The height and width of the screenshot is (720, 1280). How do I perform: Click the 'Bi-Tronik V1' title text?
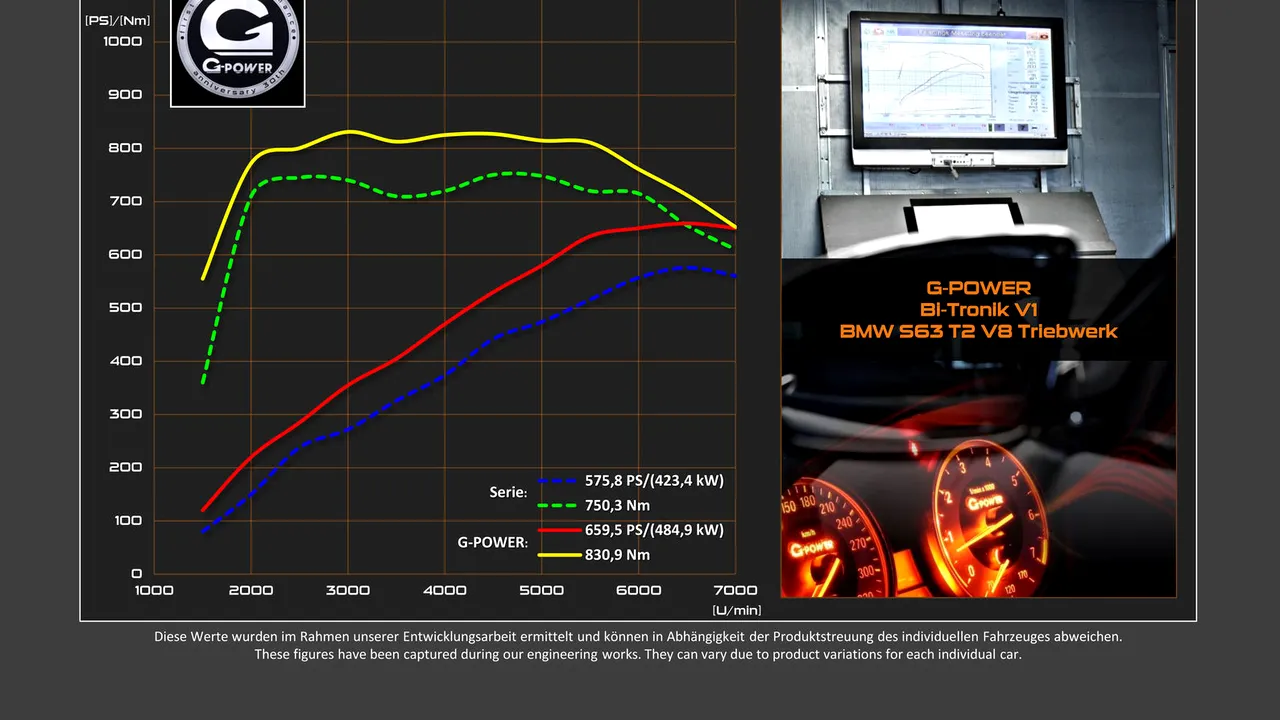pyautogui.click(x=978, y=310)
